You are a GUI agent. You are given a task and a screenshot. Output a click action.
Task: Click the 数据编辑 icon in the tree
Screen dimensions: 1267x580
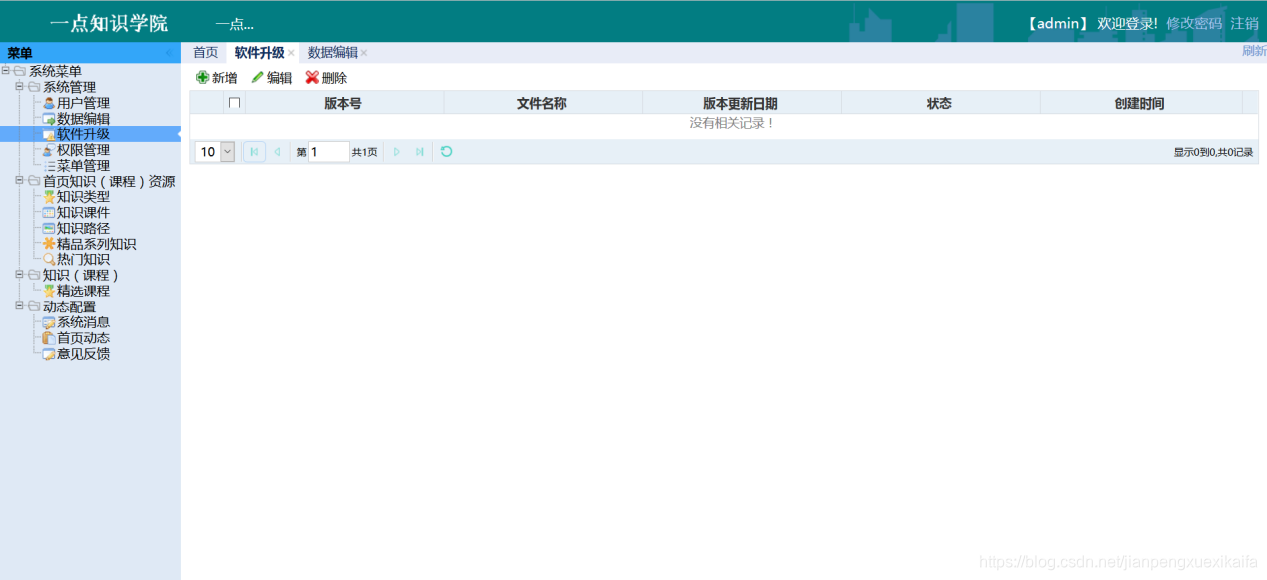coord(49,119)
